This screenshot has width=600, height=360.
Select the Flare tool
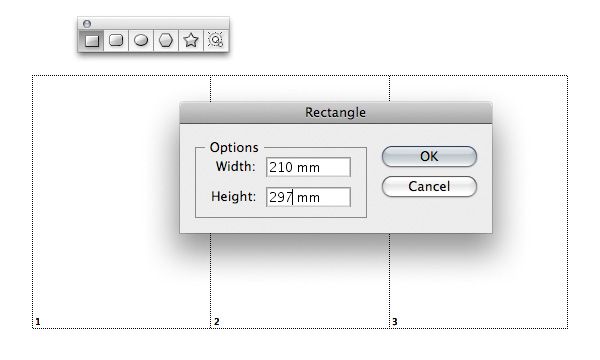[x=215, y=41]
